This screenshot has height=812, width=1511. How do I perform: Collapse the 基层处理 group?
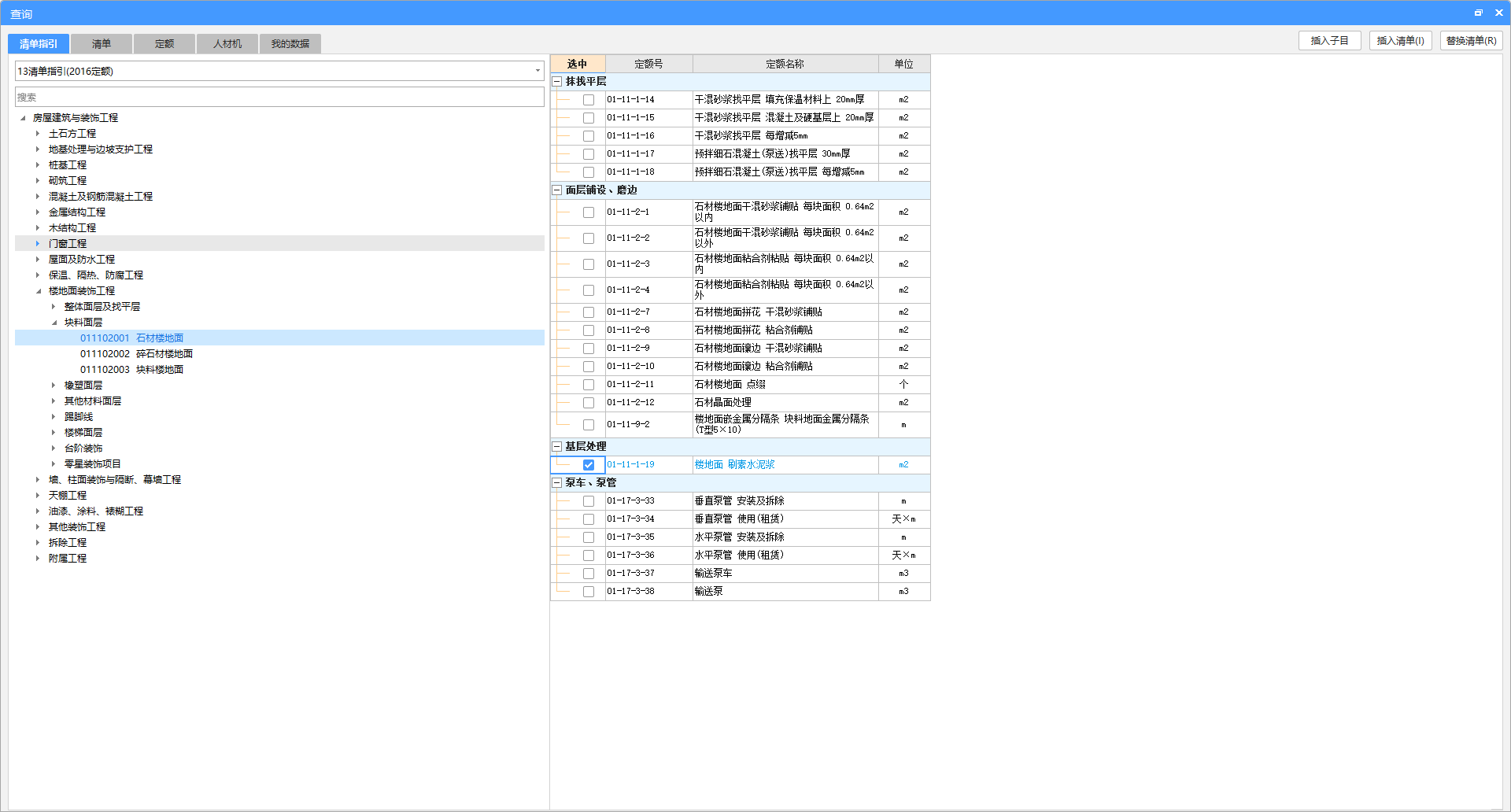click(557, 446)
